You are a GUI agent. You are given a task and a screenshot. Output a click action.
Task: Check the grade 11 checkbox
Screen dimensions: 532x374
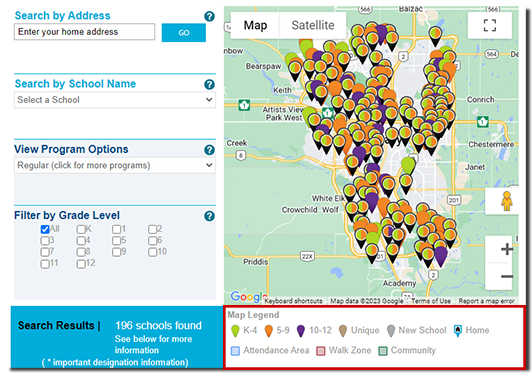(45, 264)
